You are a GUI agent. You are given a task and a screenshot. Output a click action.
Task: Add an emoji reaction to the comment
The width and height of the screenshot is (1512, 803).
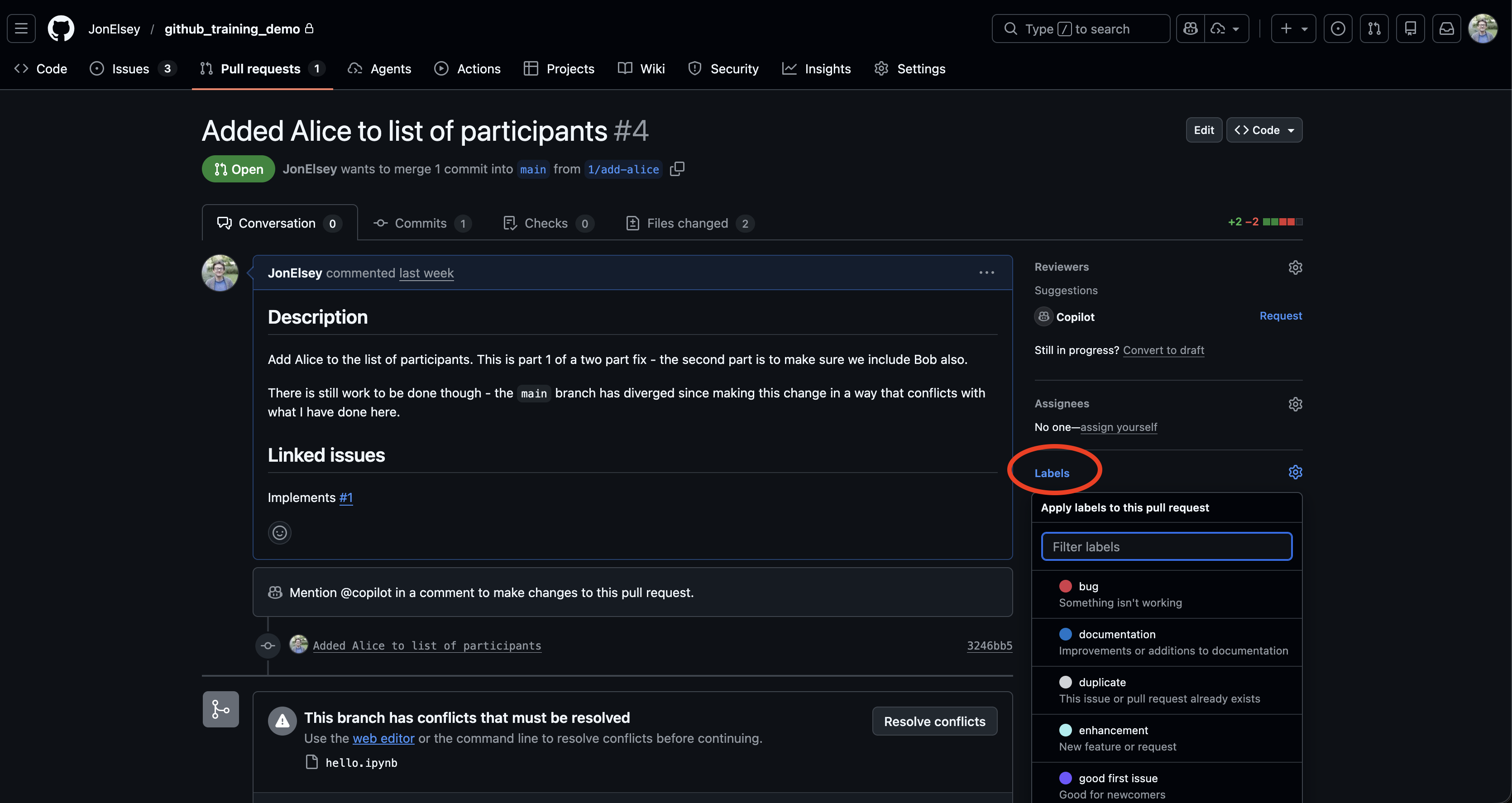coord(279,532)
